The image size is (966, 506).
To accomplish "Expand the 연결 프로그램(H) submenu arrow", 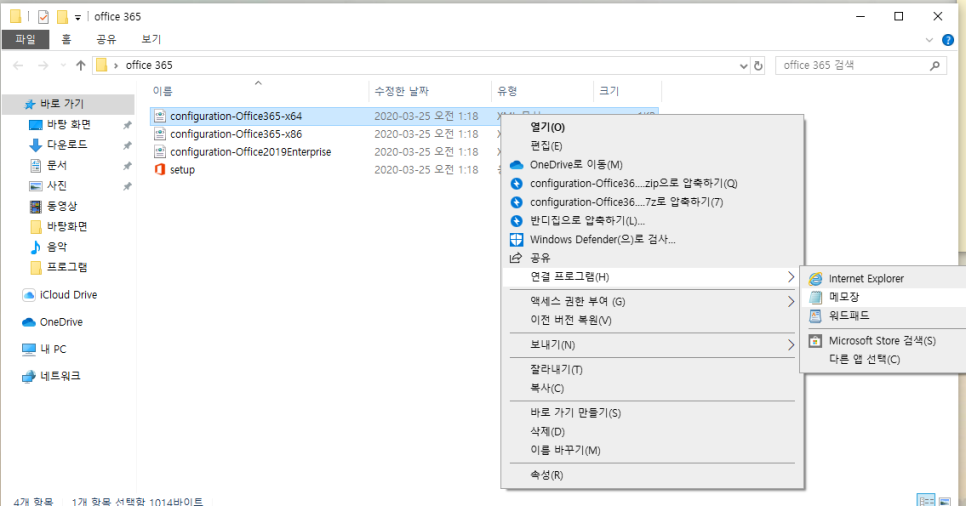I will click(x=791, y=277).
